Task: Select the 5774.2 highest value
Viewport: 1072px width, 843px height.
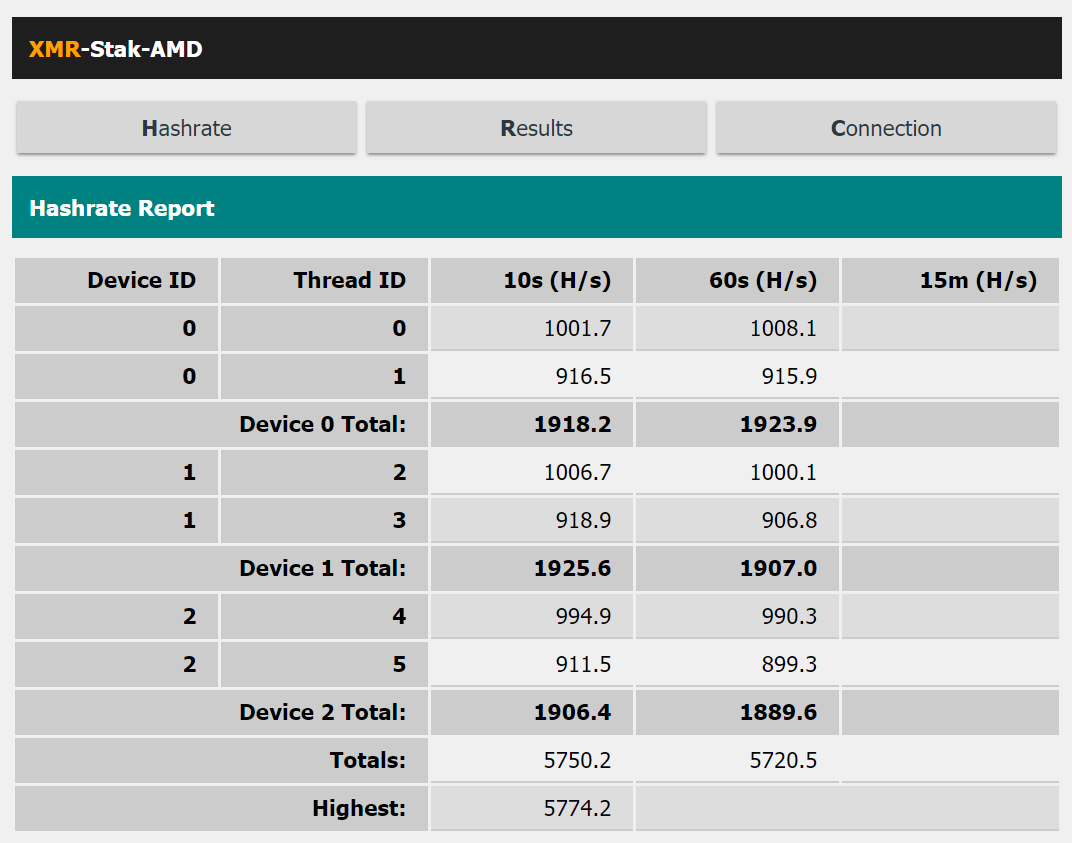Action: tap(578, 808)
